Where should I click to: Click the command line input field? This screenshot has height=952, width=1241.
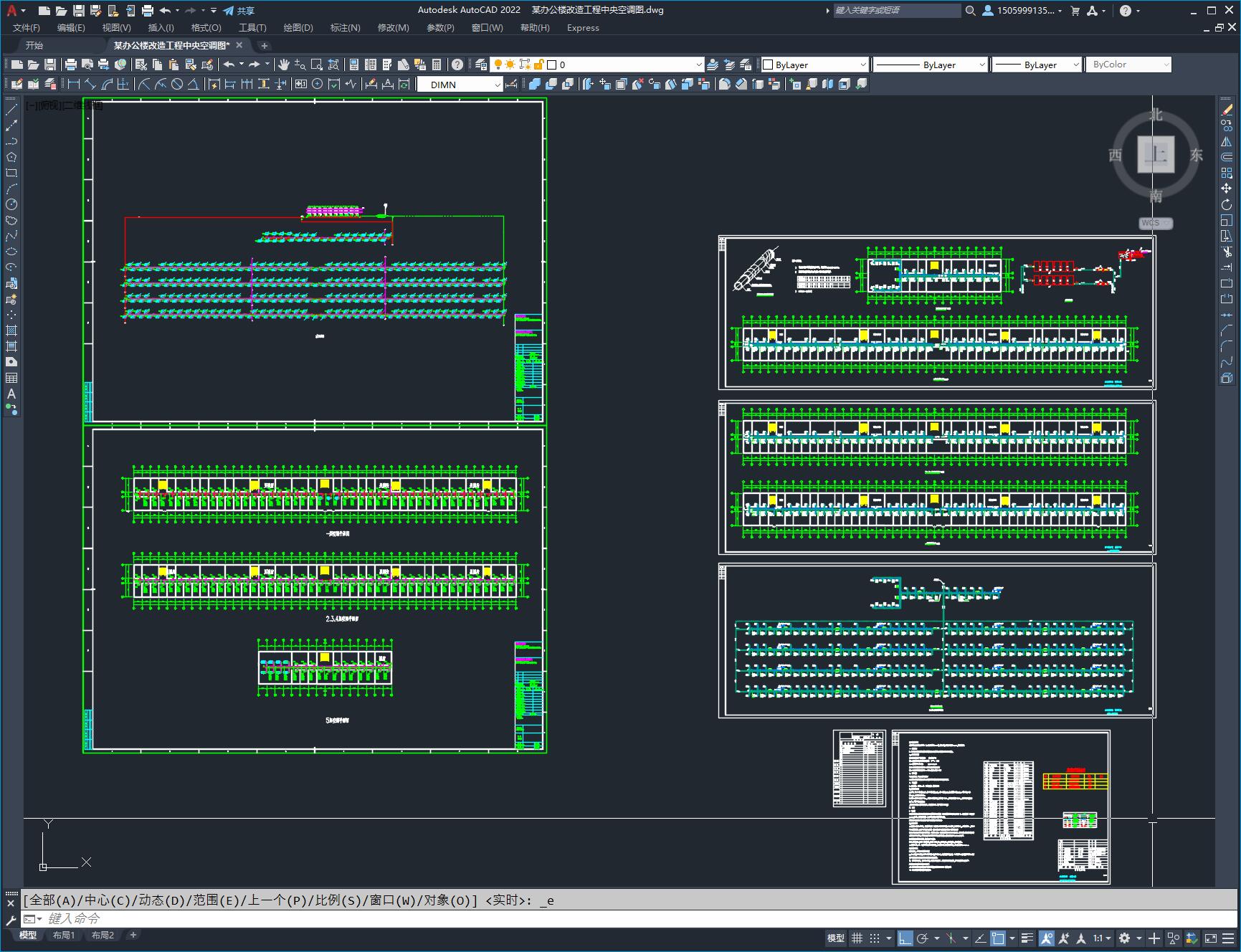coord(631,918)
